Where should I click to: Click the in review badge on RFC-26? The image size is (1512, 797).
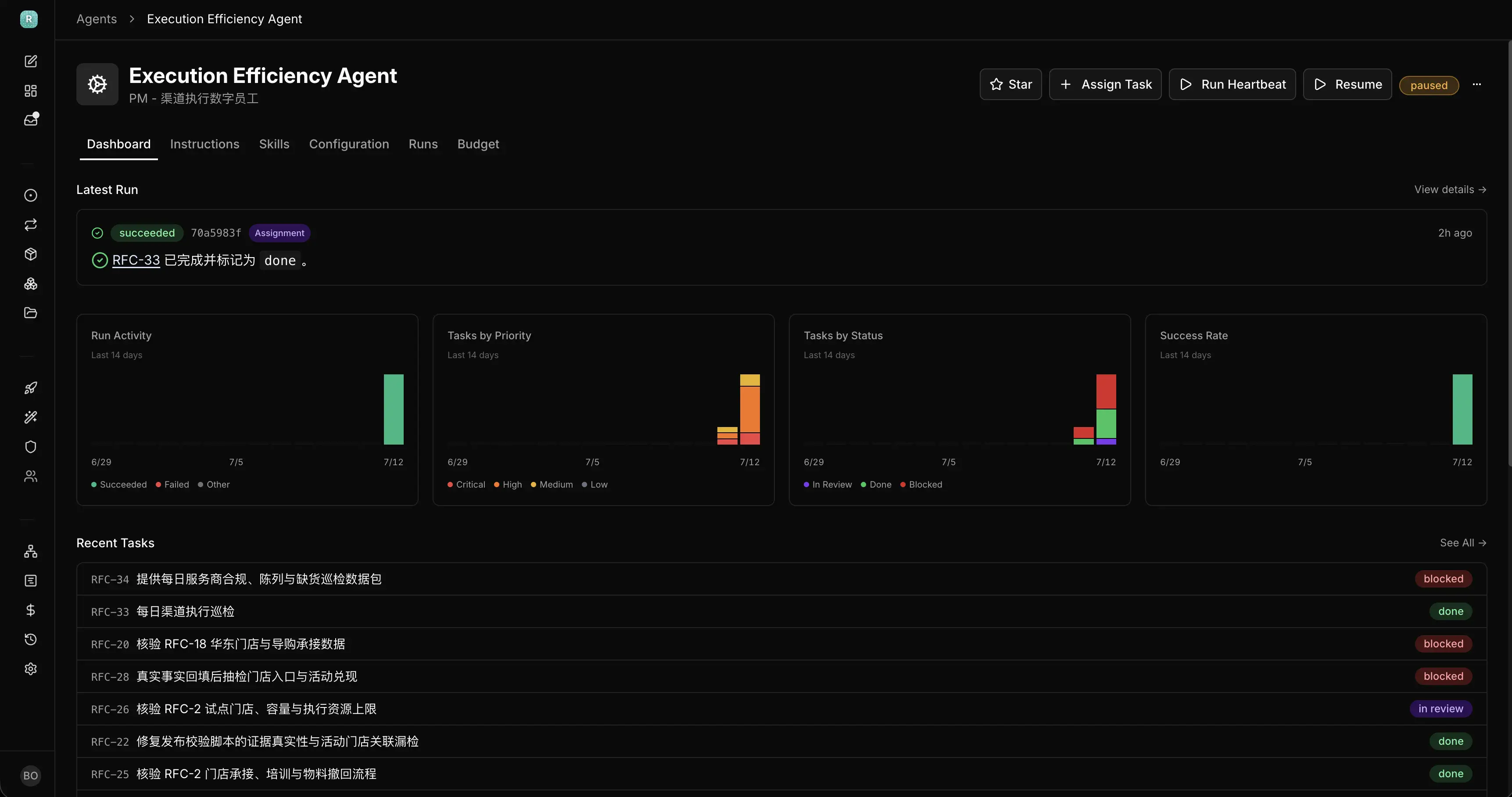pos(1440,708)
